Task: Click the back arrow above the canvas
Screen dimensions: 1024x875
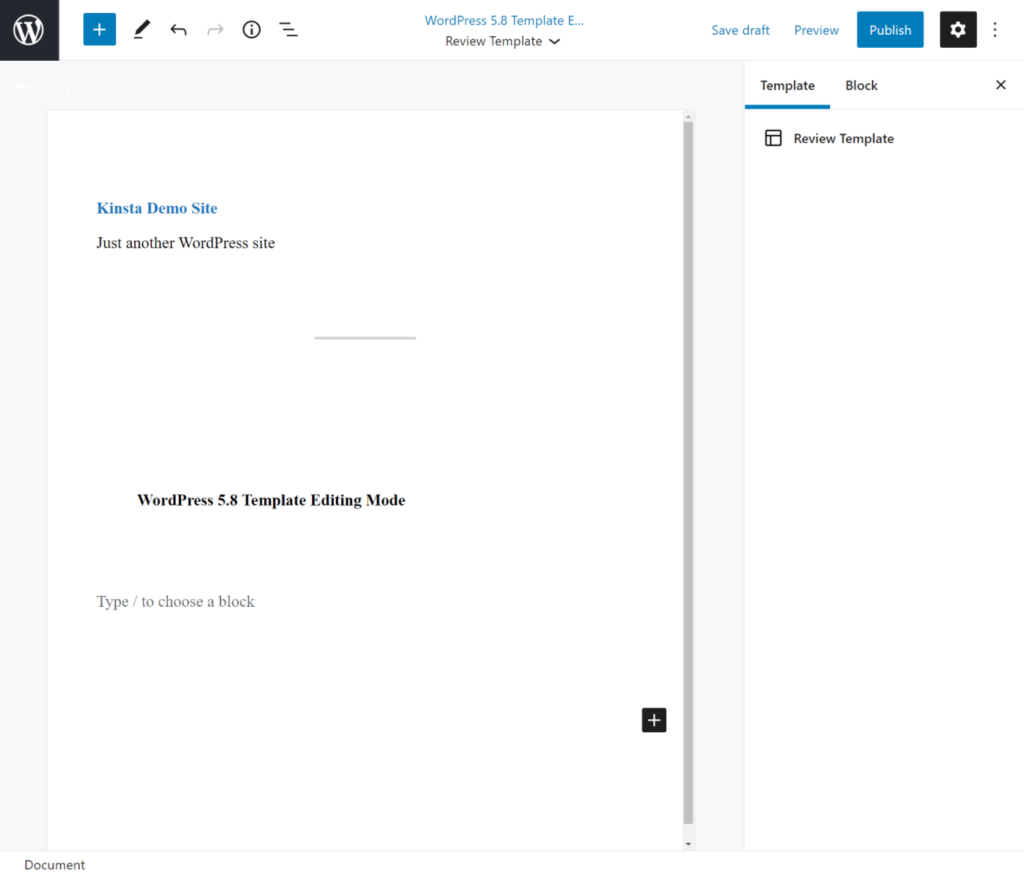Action: 22,87
